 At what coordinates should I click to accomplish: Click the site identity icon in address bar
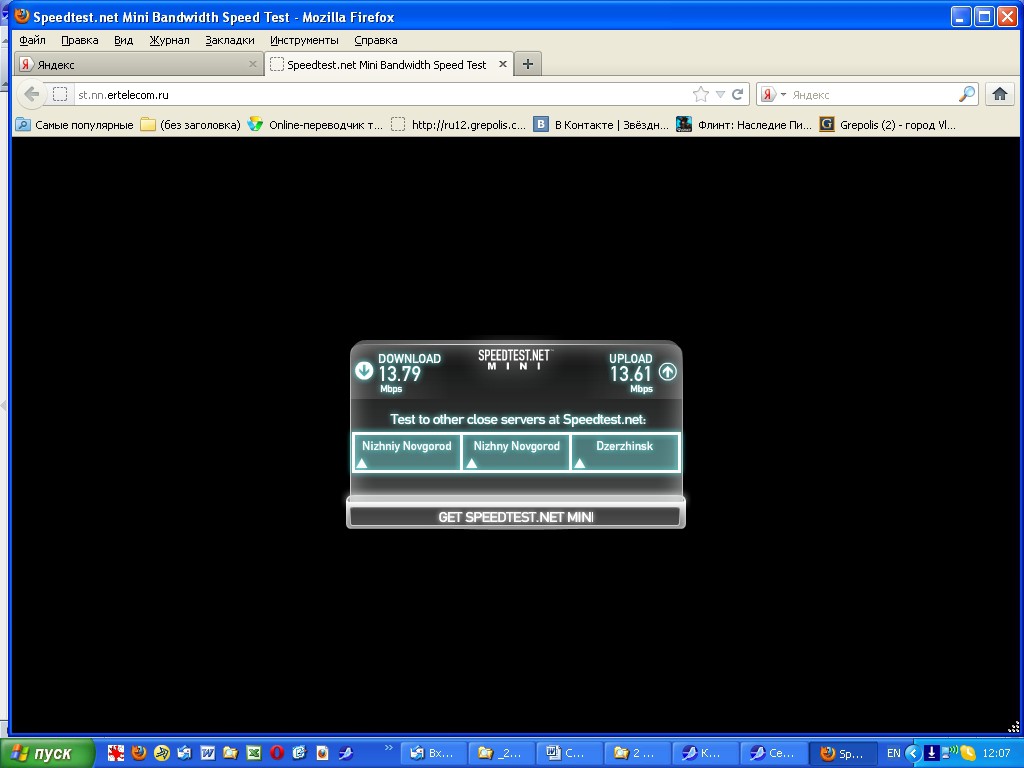(60, 95)
